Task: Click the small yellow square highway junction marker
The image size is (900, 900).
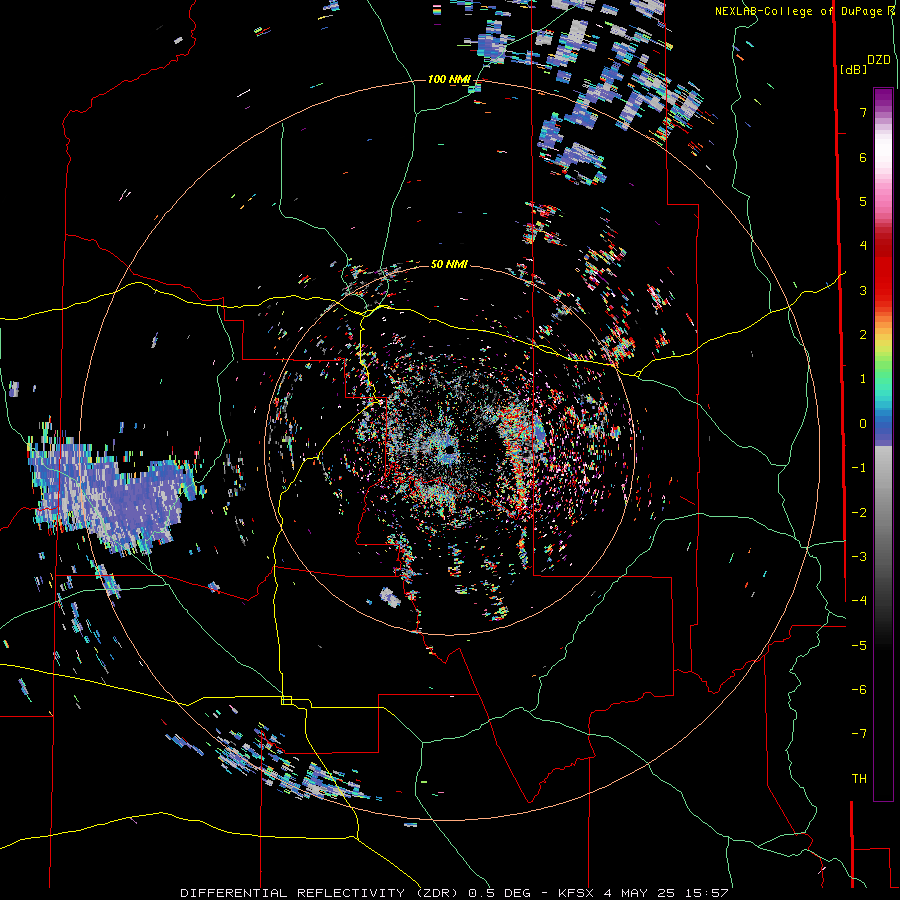Action: click(286, 700)
